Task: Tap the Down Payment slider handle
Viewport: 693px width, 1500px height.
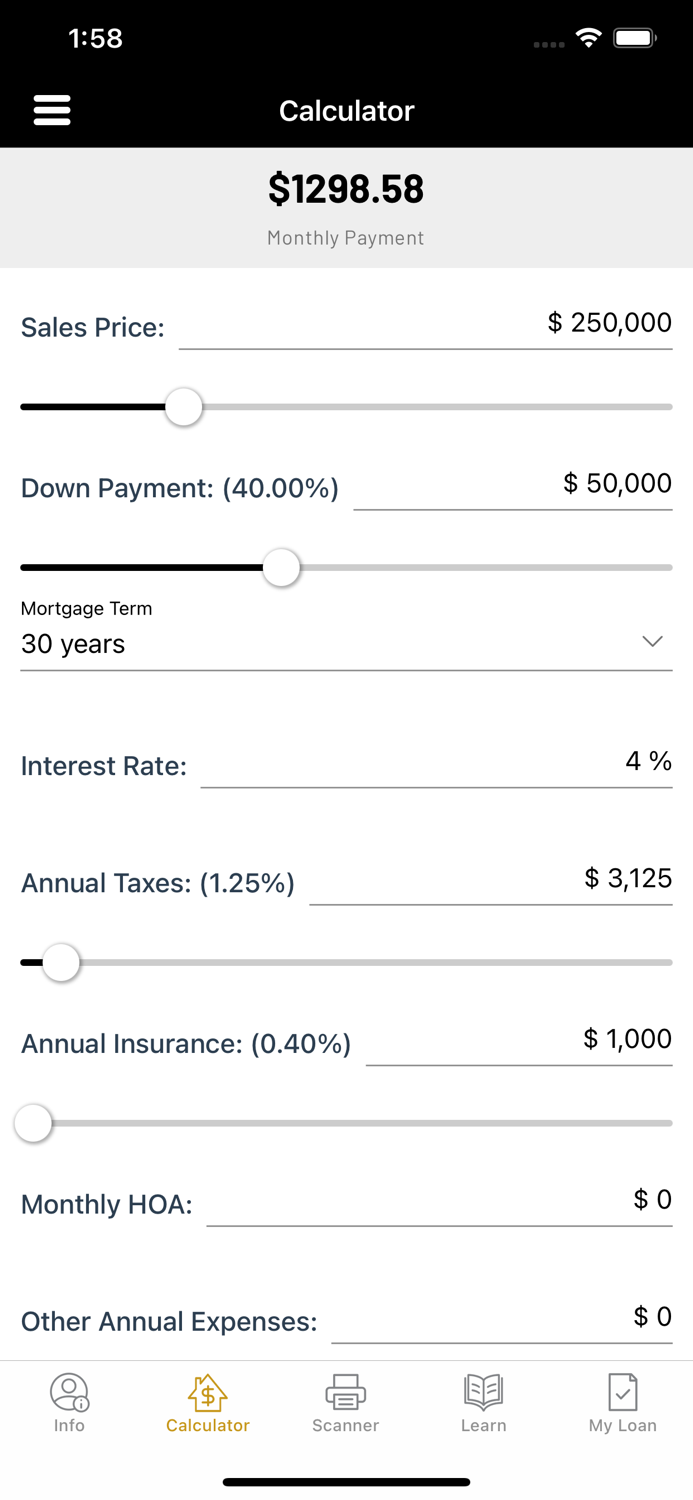Action: 281,567
